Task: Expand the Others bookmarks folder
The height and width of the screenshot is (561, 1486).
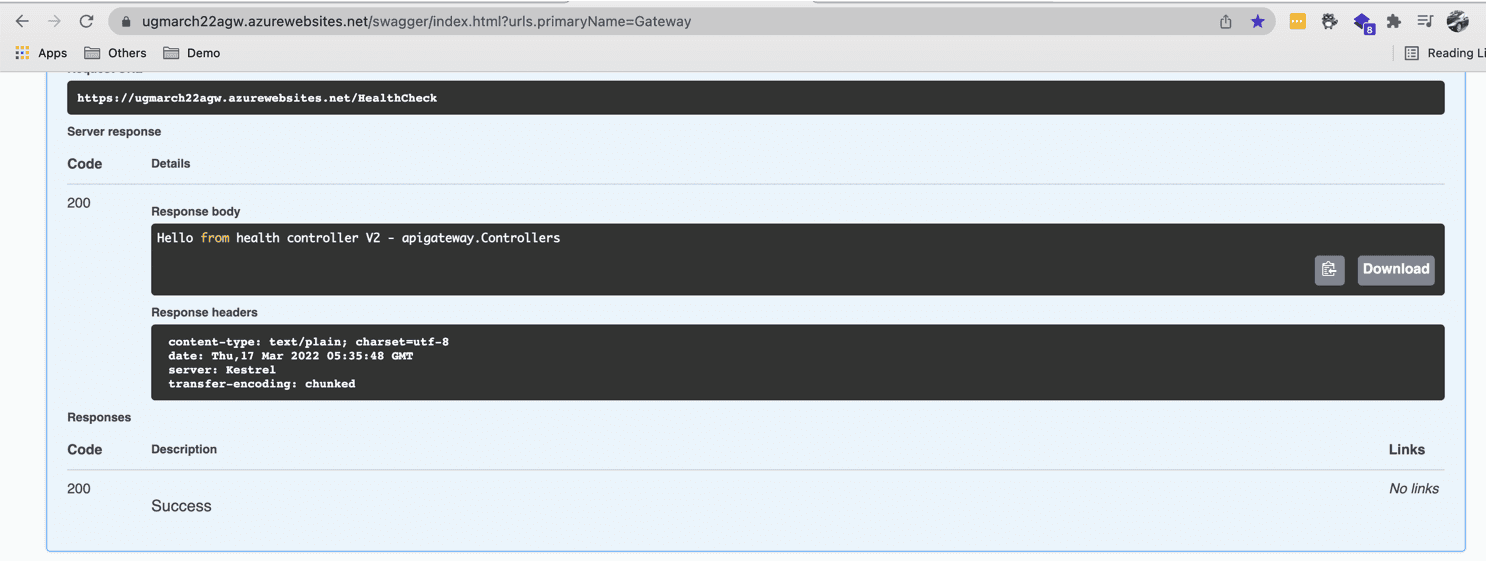Action: pyautogui.click(x=115, y=53)
